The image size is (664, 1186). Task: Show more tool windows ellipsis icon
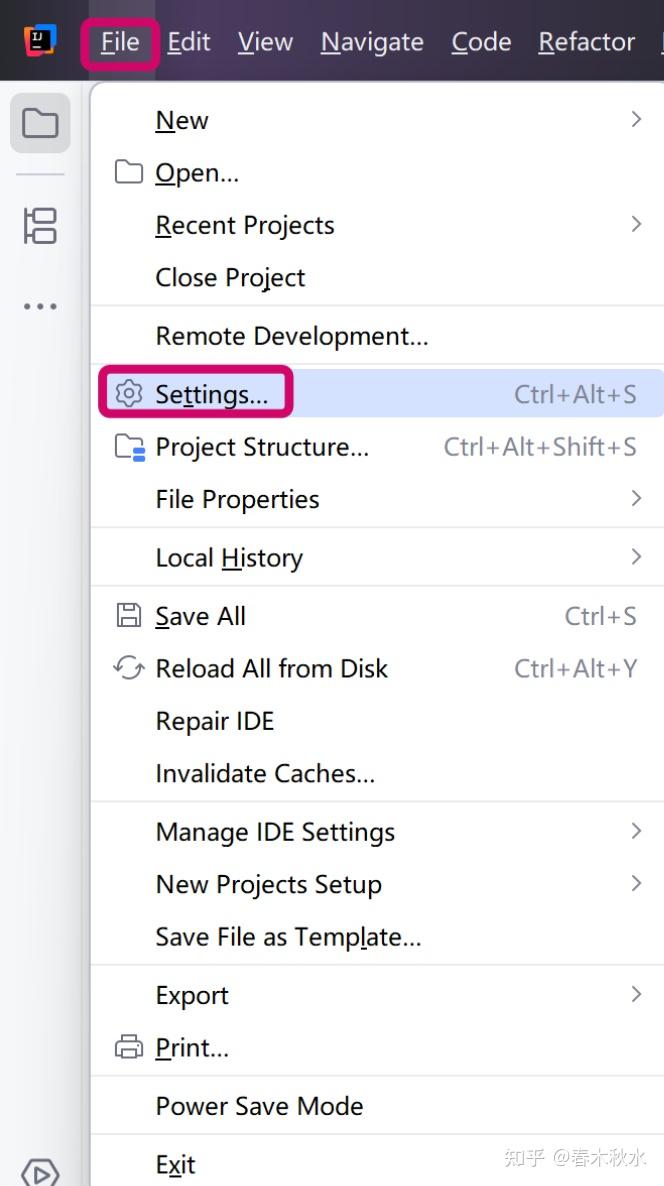coord(40,306)
